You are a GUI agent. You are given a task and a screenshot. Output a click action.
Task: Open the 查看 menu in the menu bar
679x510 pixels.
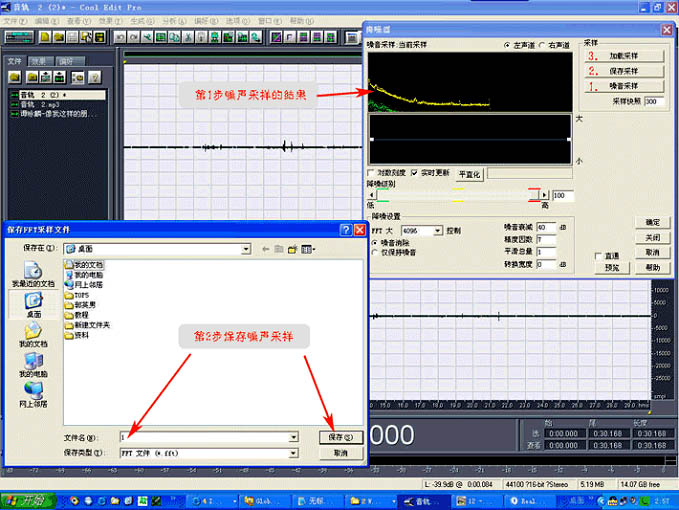(79, 21)
